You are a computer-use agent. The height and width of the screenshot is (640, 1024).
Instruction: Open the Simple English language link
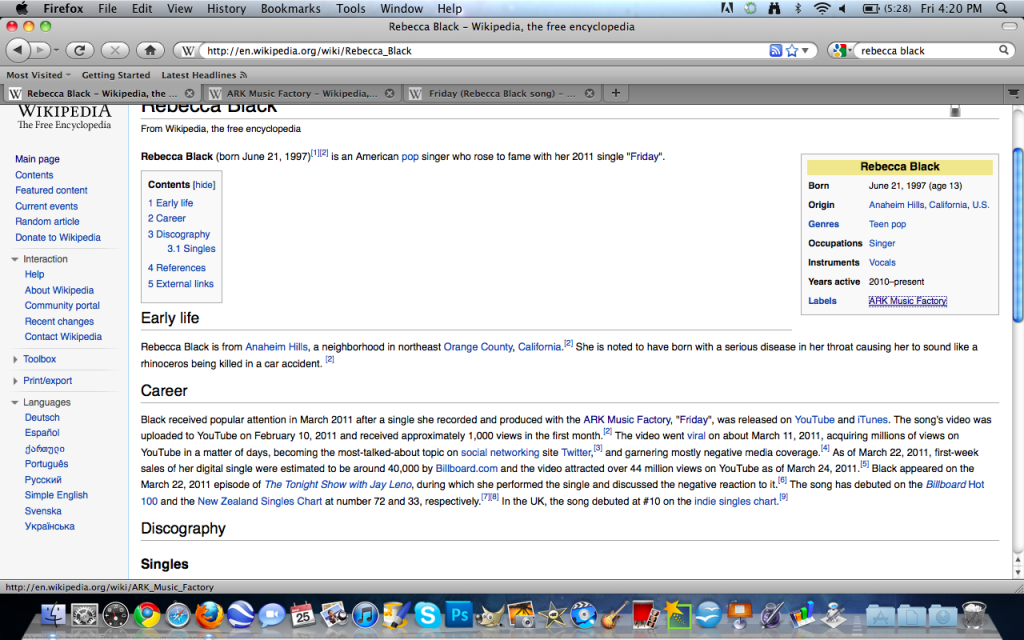click(x=56, y=495)
